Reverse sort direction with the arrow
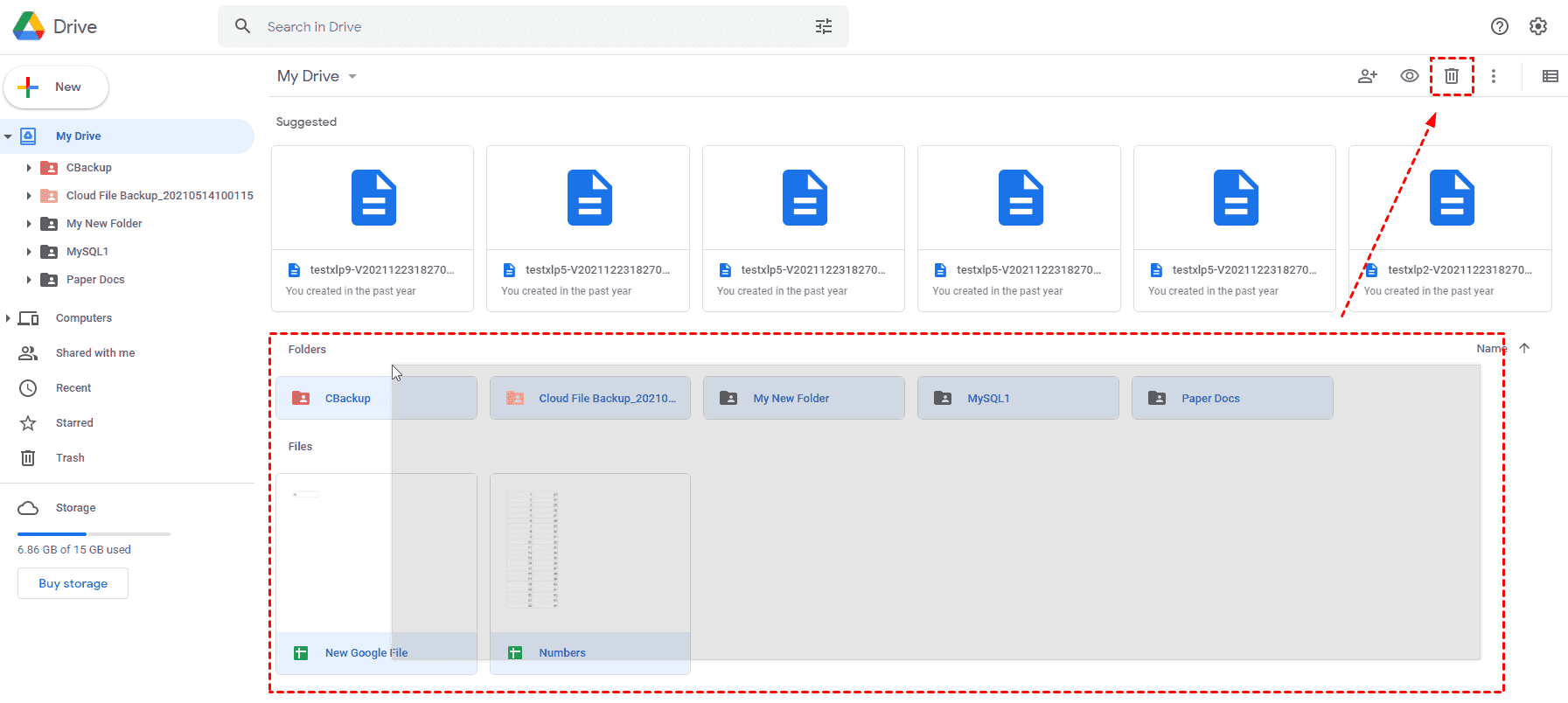Viewport: 1568px width, 703px height. click(x=1524, y=348)
